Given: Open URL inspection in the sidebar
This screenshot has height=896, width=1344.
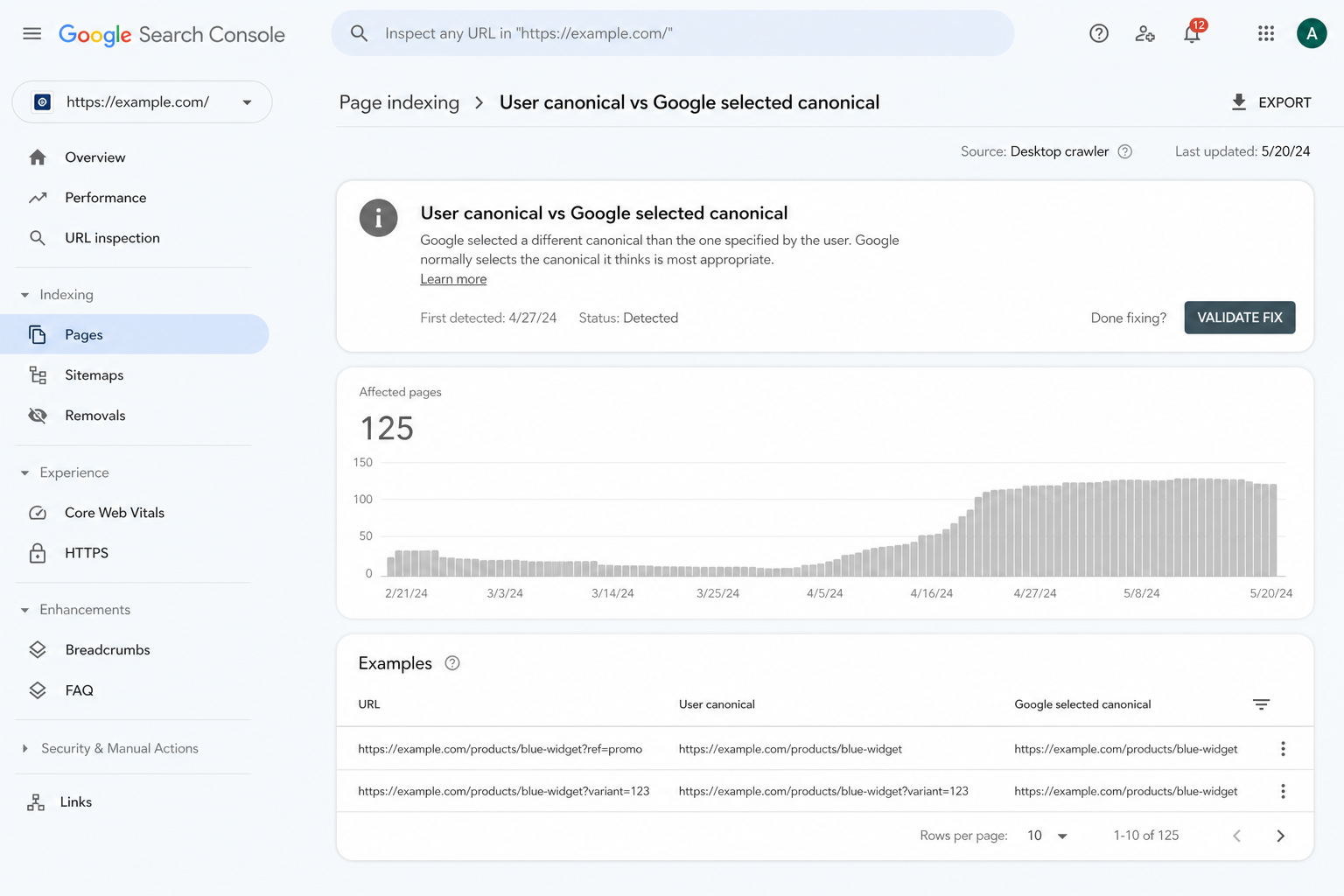Looking at the screenshot, I should (112, 238).
